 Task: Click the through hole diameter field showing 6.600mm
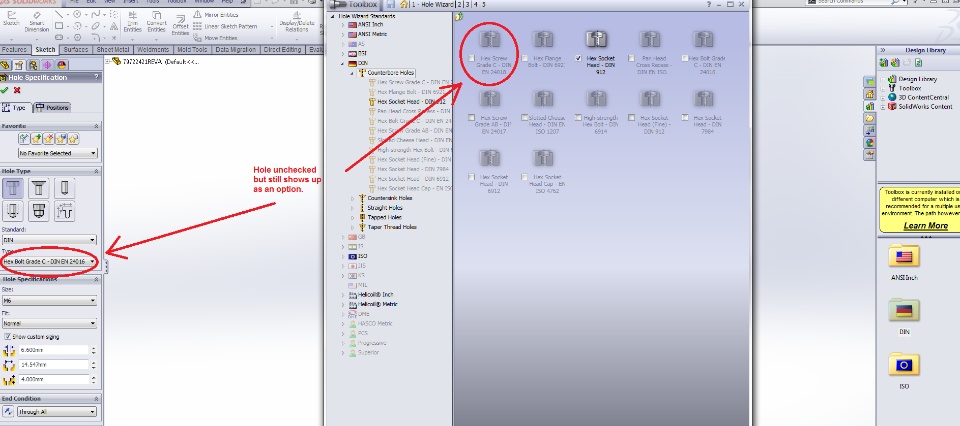coord(54,350)
